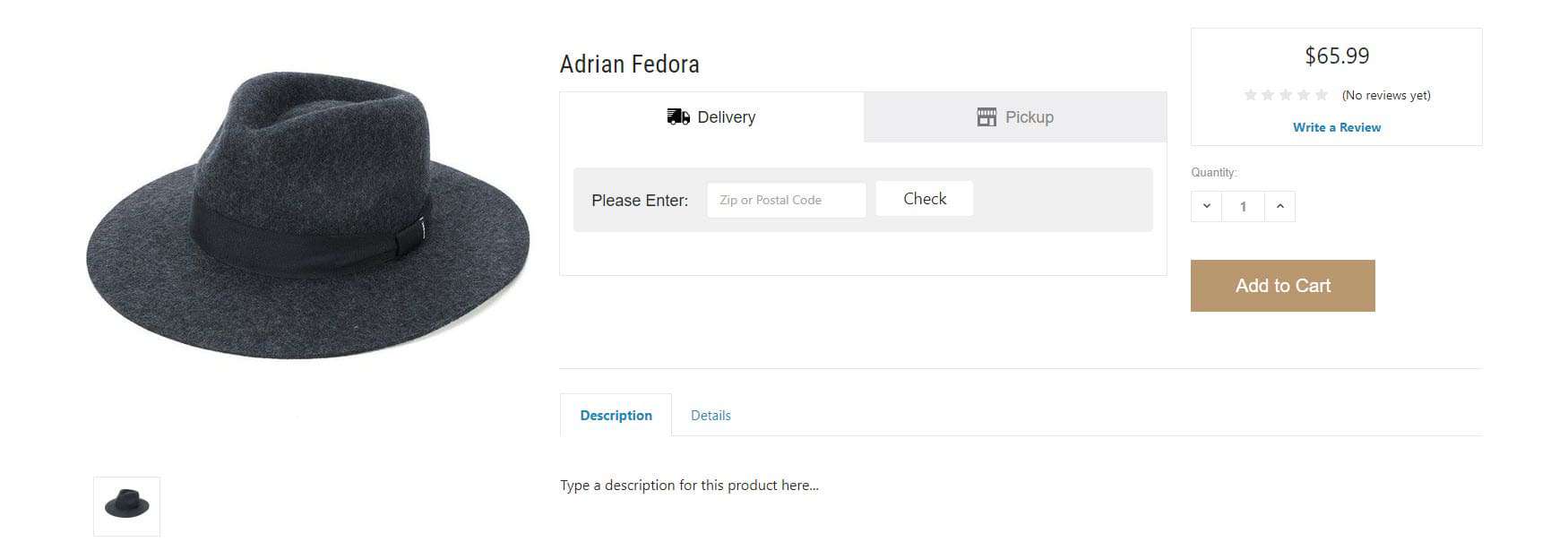
Task: Decrease quantity with the down chevron
Action: coord(1206,206)
